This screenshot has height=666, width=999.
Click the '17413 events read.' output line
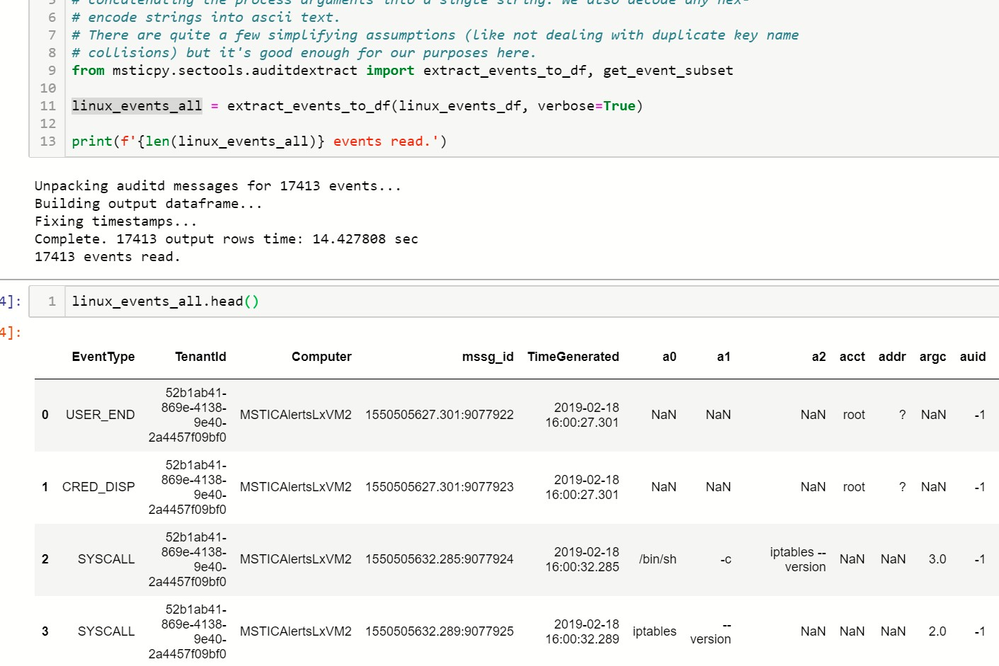click(108, 257)
